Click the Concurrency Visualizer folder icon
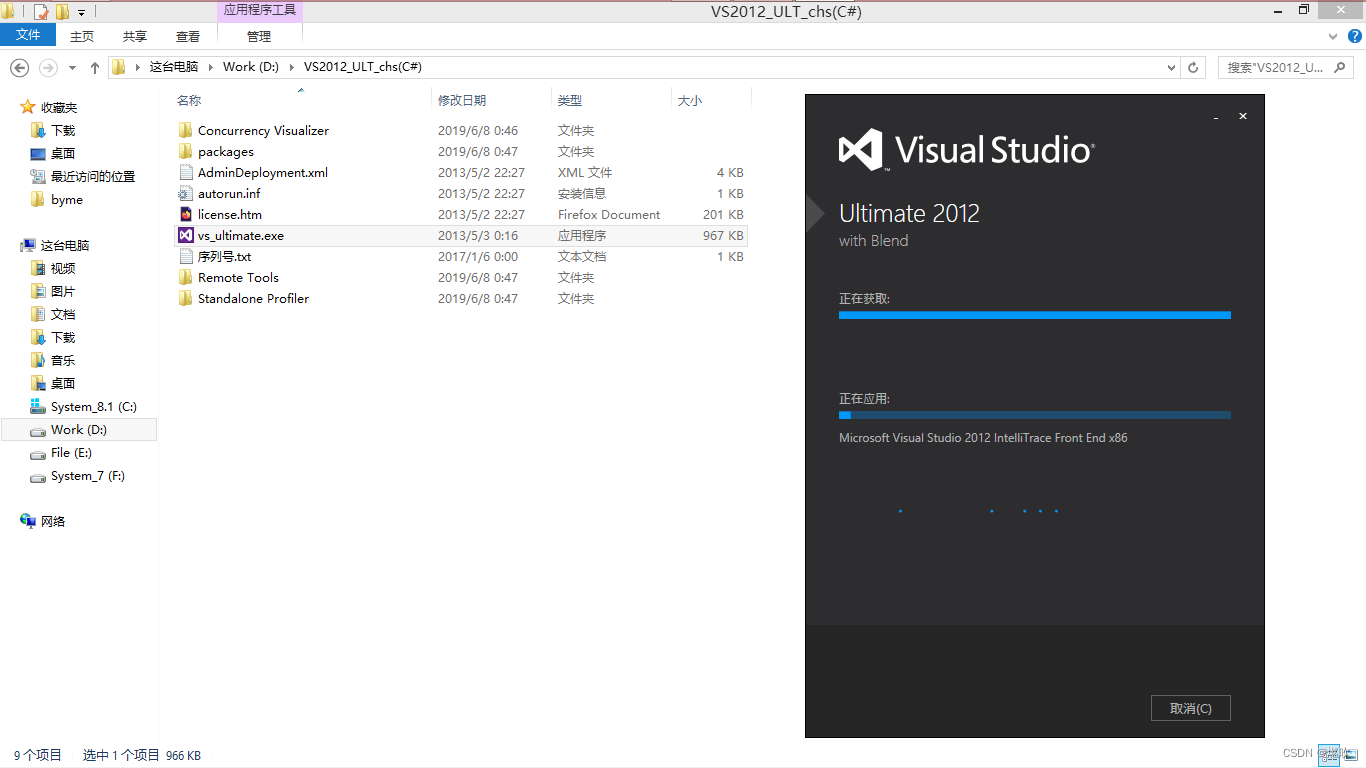 [x=185, y=130]
